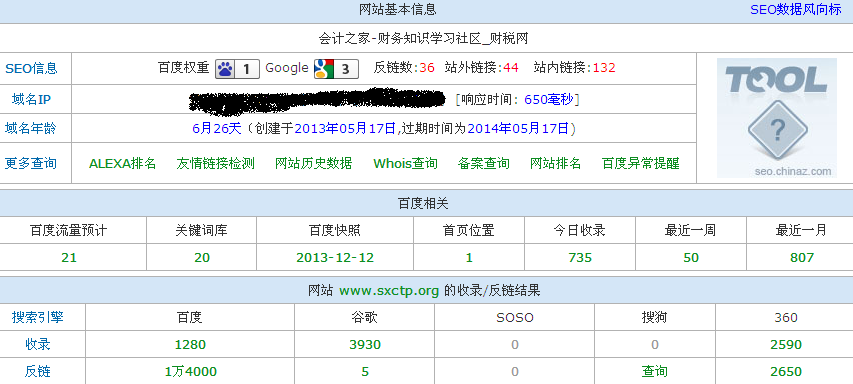
Task: Click the Baidu paw weight icon
Action: [237, 69]
